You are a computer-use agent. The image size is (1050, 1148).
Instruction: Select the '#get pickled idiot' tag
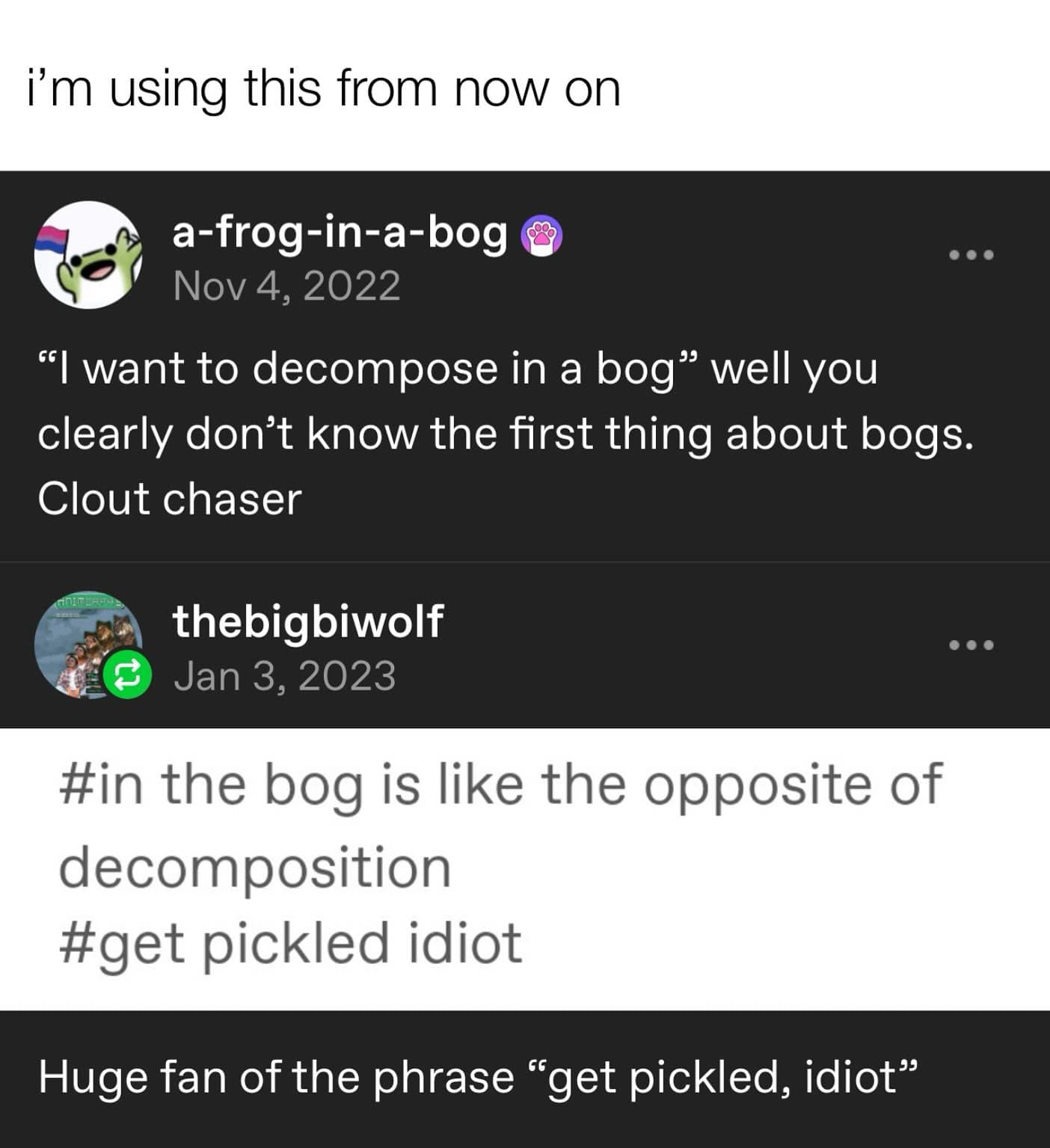click(x=290, y=942)
